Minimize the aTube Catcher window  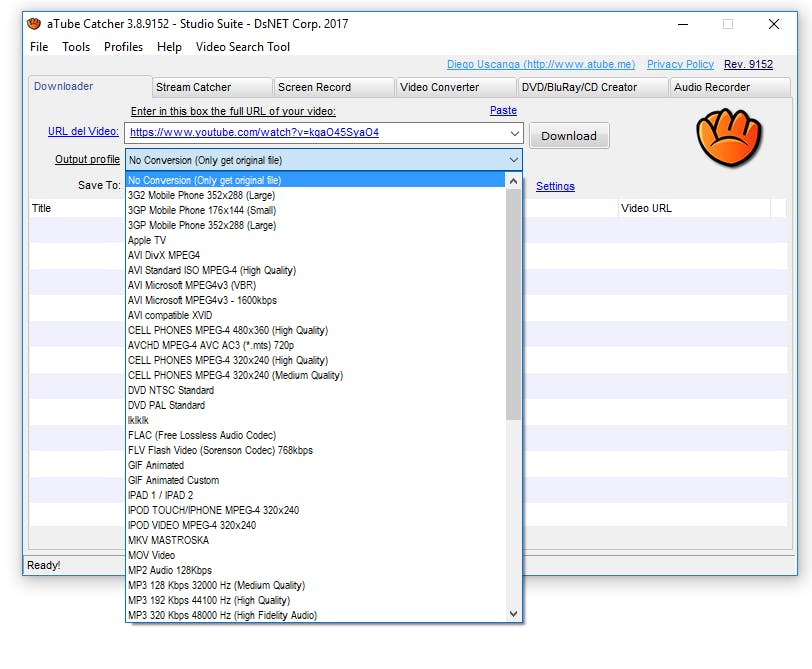click(683, 24)
